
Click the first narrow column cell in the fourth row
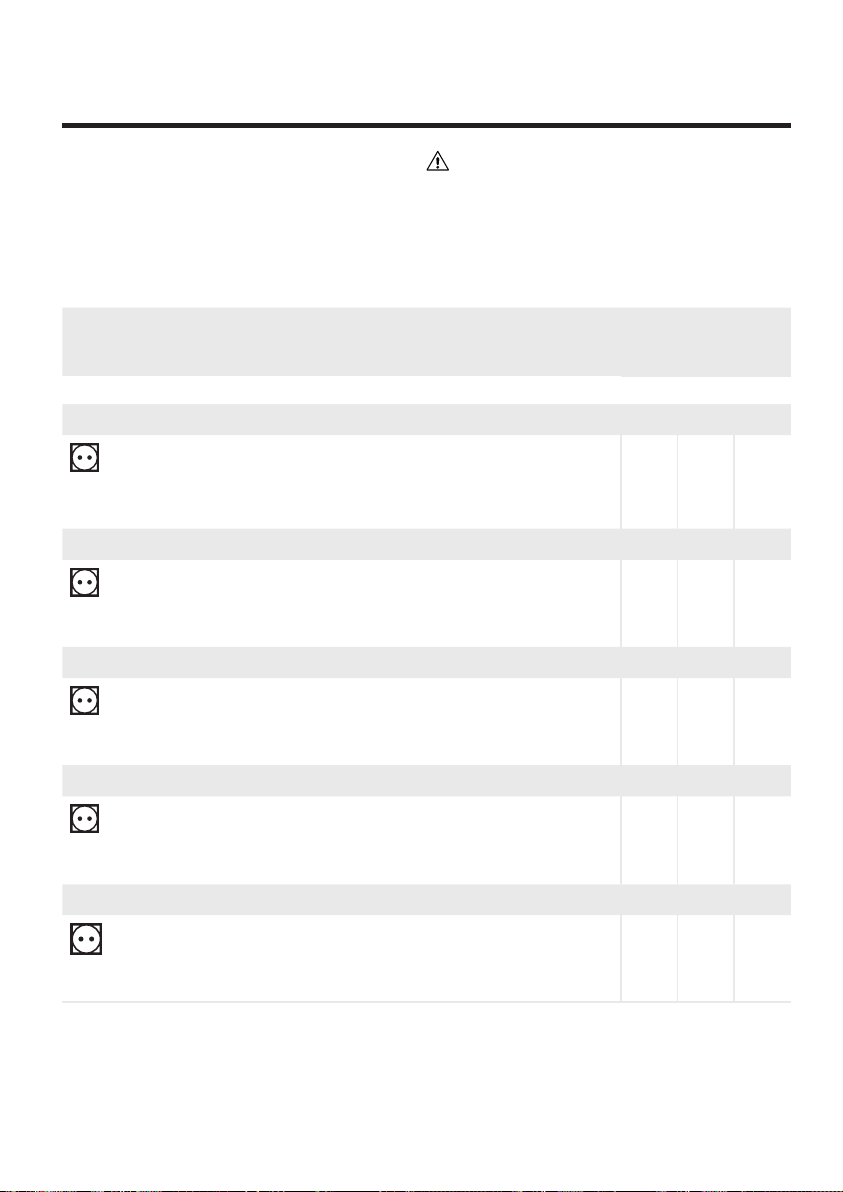click(x=649, y=840)
